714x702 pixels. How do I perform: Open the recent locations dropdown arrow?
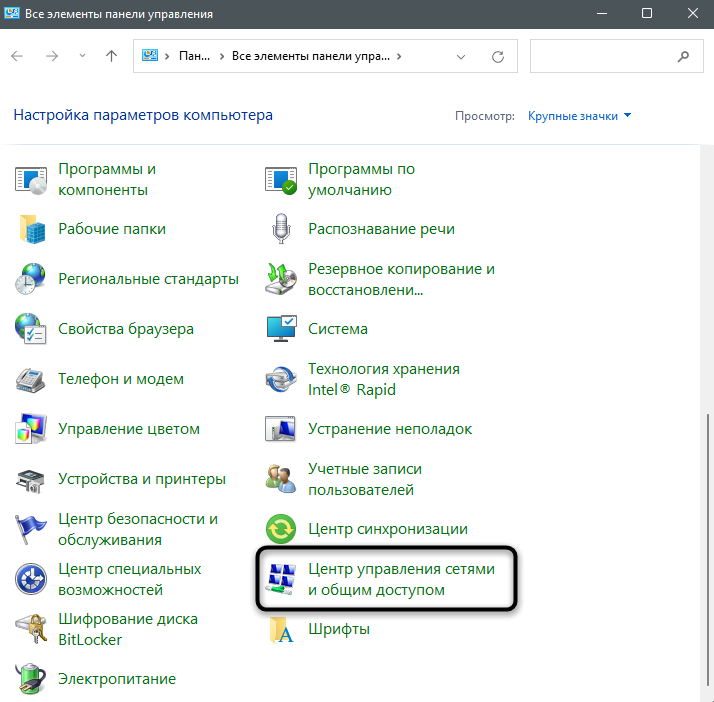pyautogui.click(x=82, y=56)
